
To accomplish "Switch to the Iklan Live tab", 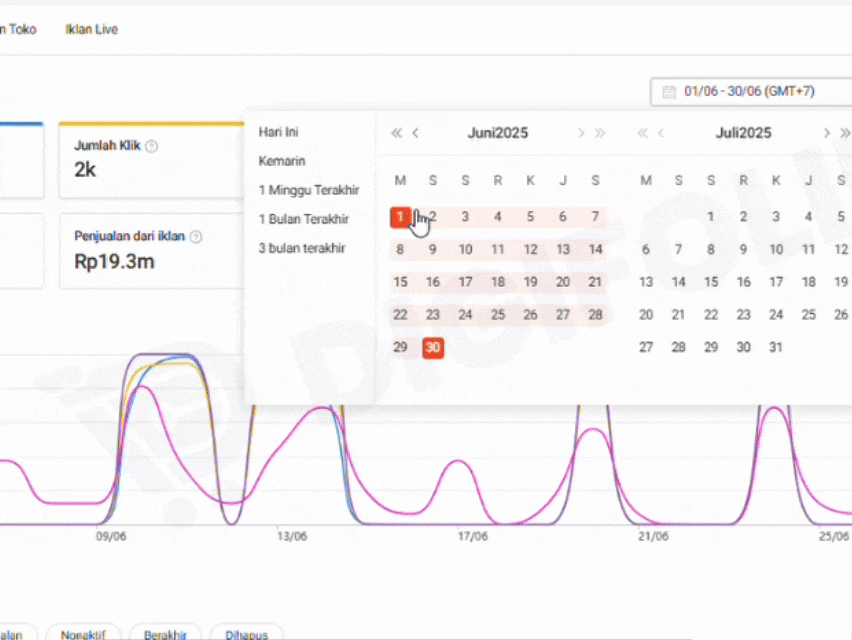I will (91, 30).
